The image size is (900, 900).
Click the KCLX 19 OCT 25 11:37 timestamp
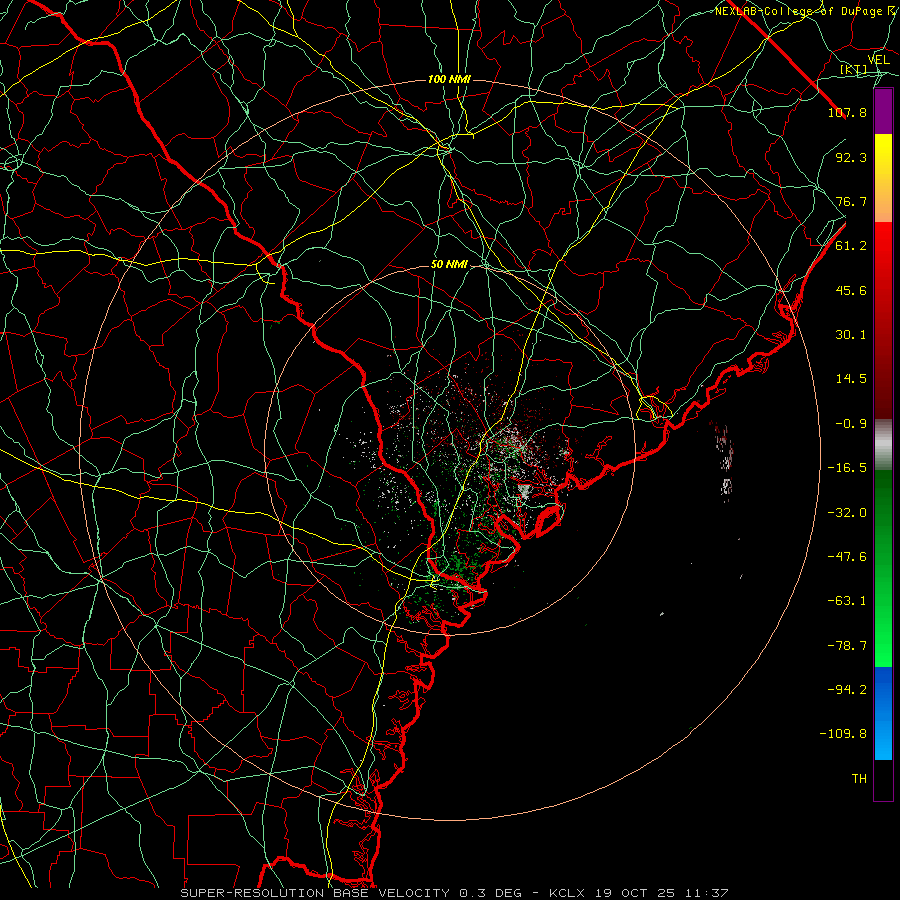[x=639, y=893]
